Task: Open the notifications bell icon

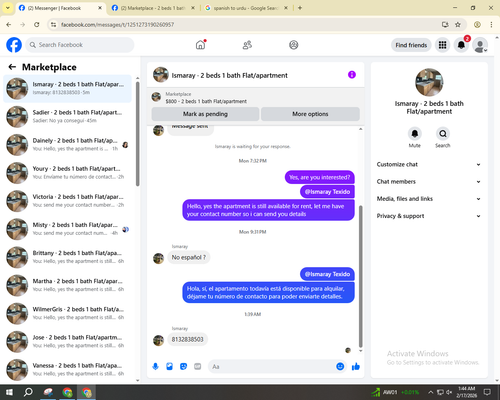Action: 461,45
